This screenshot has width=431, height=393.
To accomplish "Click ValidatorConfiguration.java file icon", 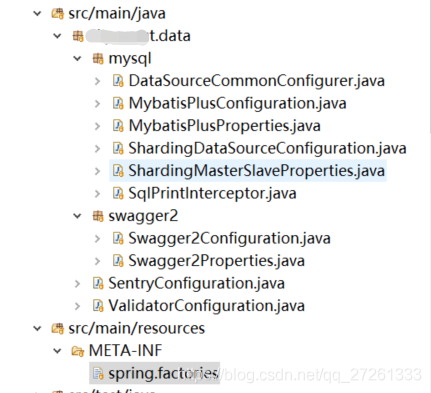I will [98, 306].
